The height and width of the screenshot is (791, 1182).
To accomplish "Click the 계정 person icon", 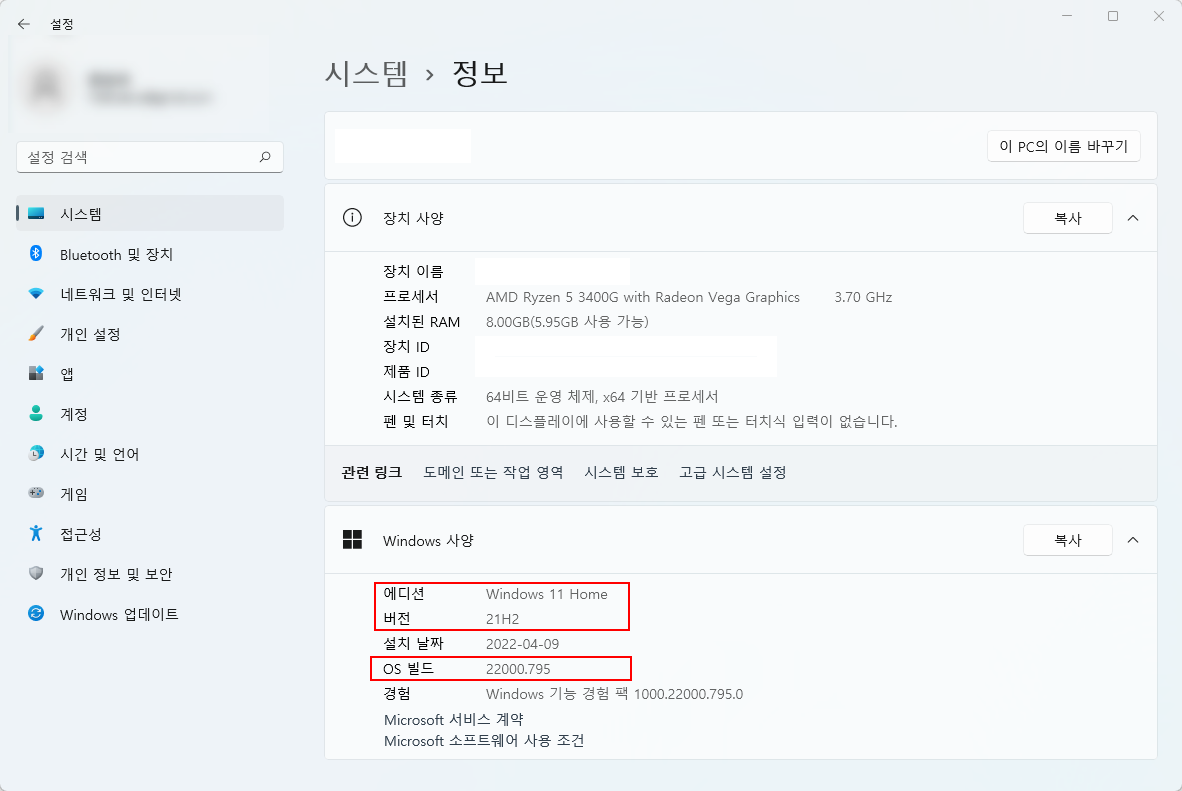I will click(36, 413).
